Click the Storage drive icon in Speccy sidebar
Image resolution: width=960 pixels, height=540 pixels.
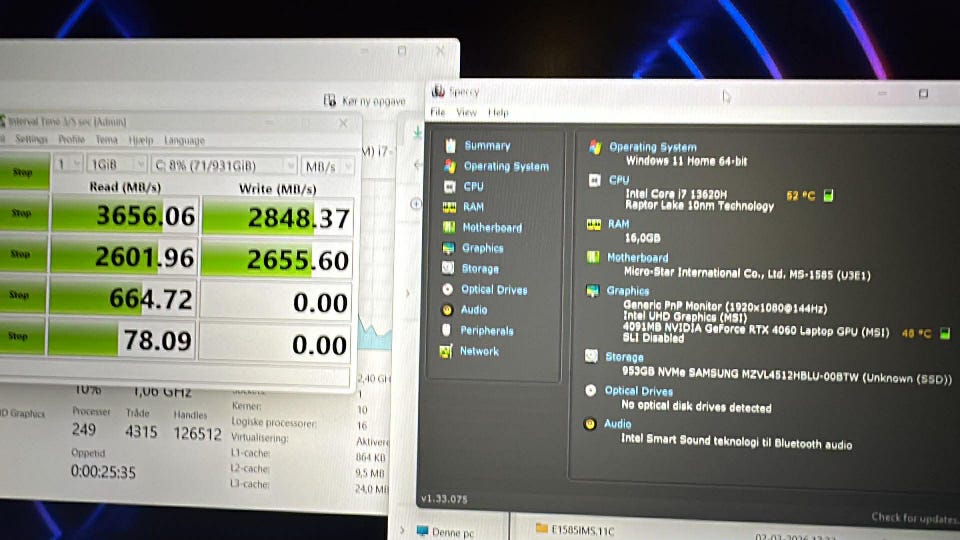(x=449, y=268)
